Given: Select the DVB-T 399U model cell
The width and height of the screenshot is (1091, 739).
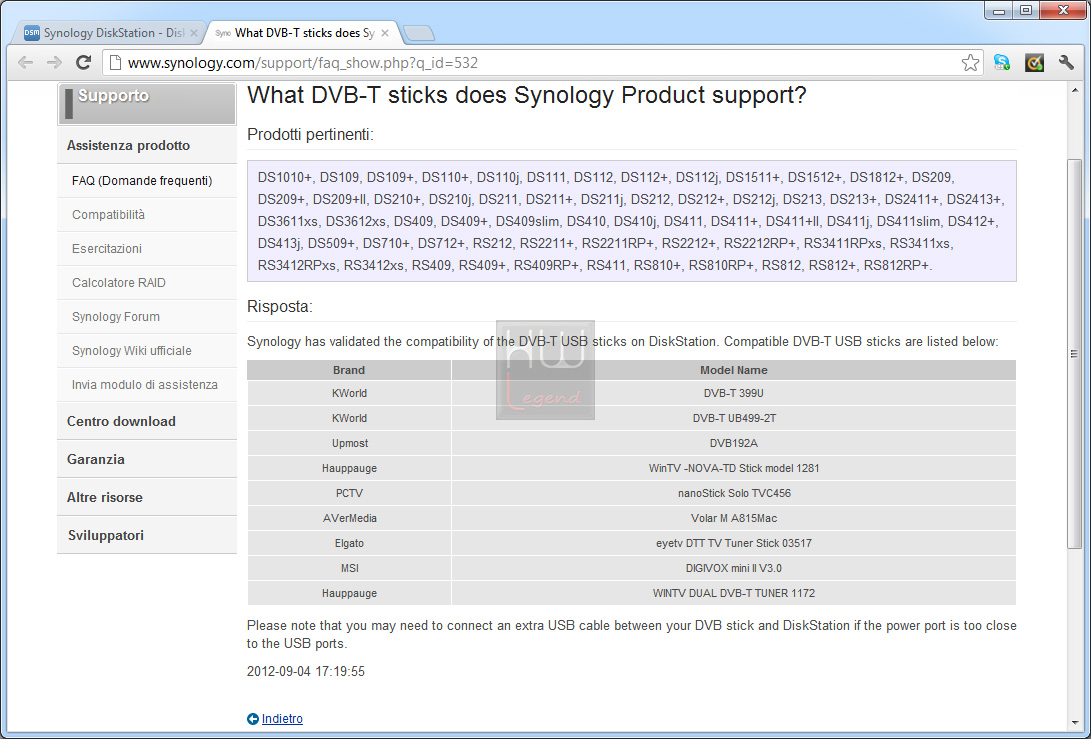Looking at the screenshot, I should point(733,393).
